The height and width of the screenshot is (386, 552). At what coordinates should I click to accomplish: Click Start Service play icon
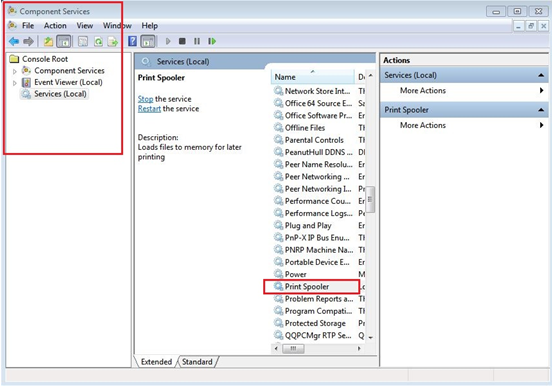click(x=168, y=41)
